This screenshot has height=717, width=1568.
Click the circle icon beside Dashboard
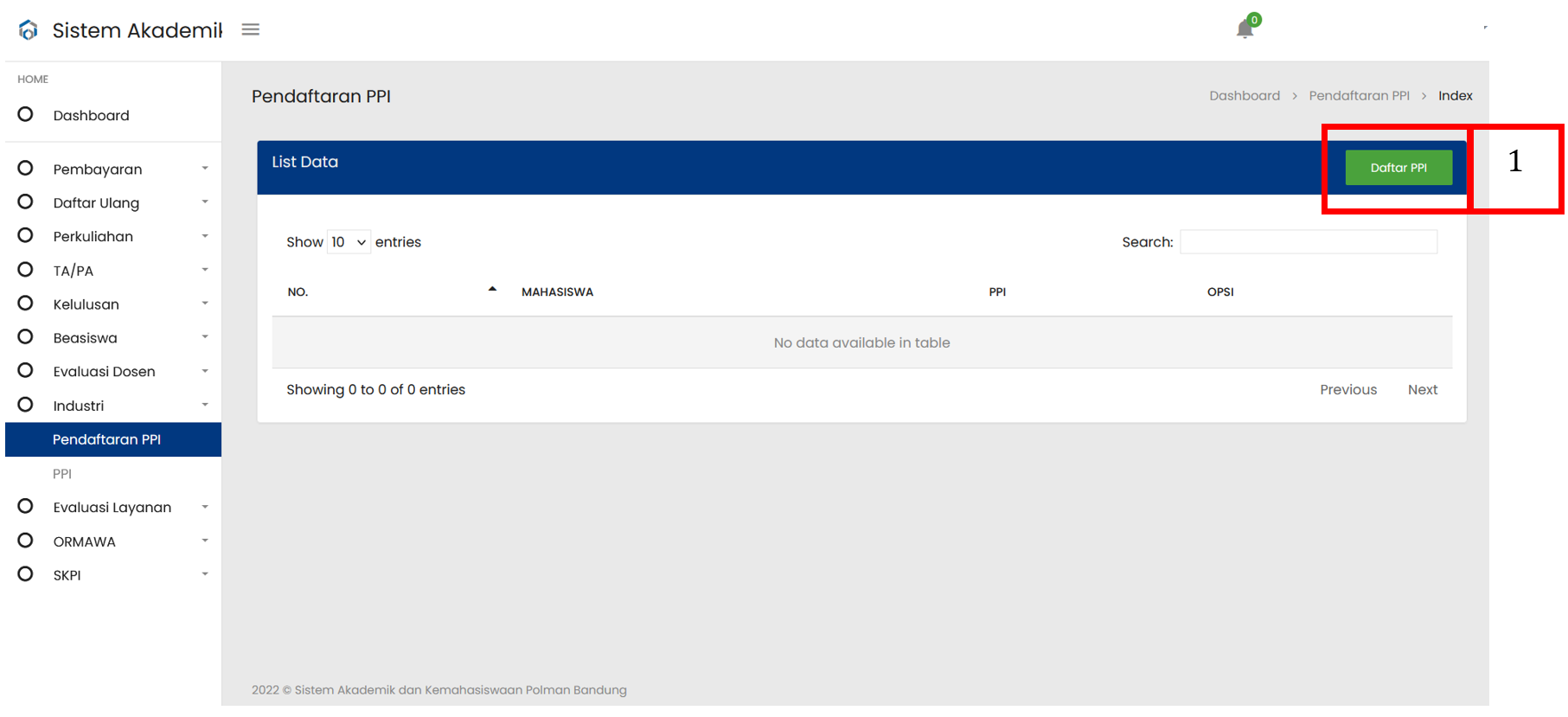click(x=25, y=114)
